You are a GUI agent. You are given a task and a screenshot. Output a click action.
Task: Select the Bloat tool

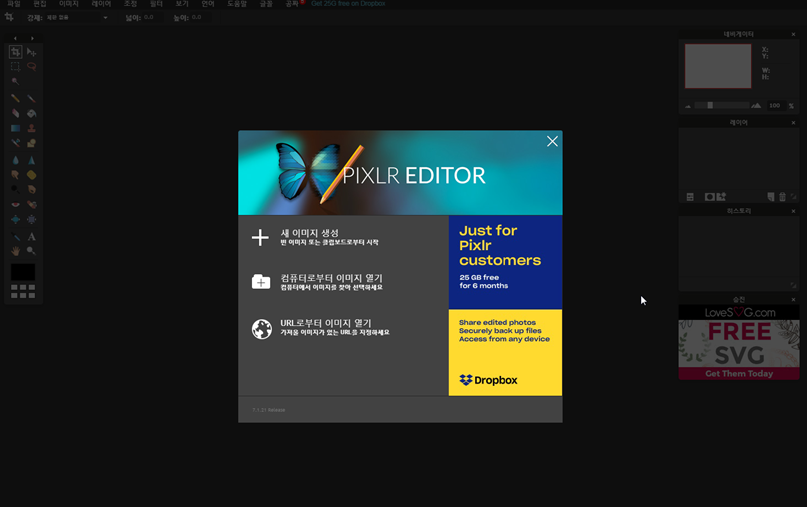coord(15,219)
